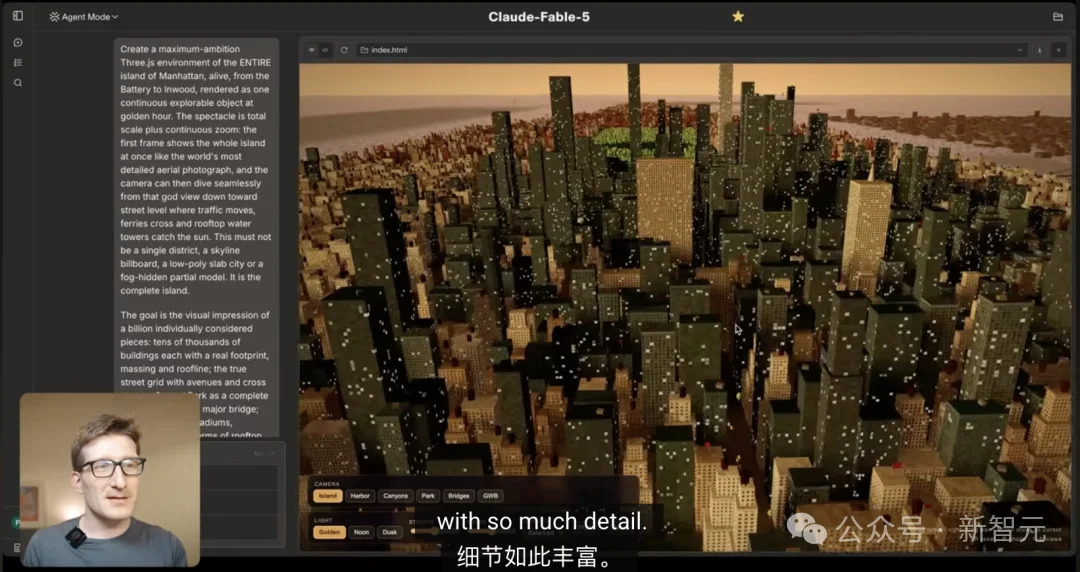Expand the Agent Mode dropdown
Screen dimensions: 1080x572
click(x=84, y=17)
